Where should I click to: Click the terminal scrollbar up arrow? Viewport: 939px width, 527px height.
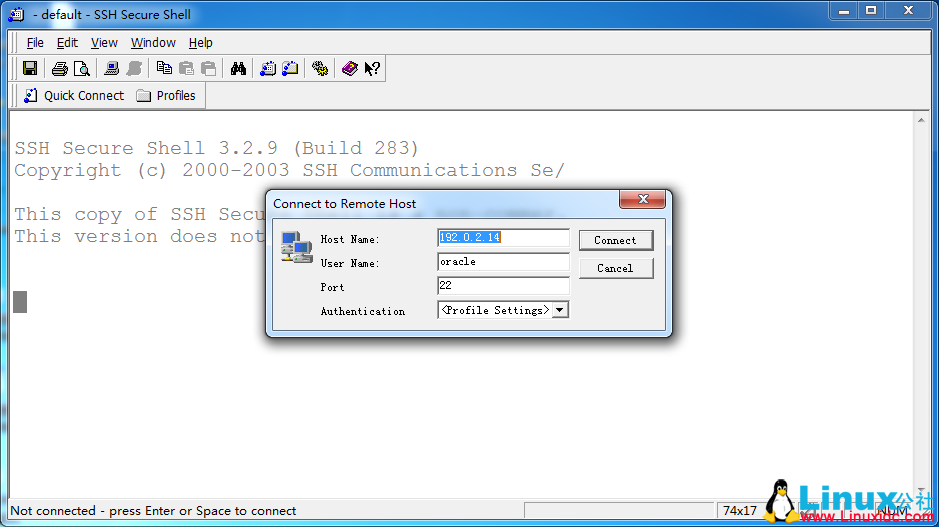tap(921, 120)
